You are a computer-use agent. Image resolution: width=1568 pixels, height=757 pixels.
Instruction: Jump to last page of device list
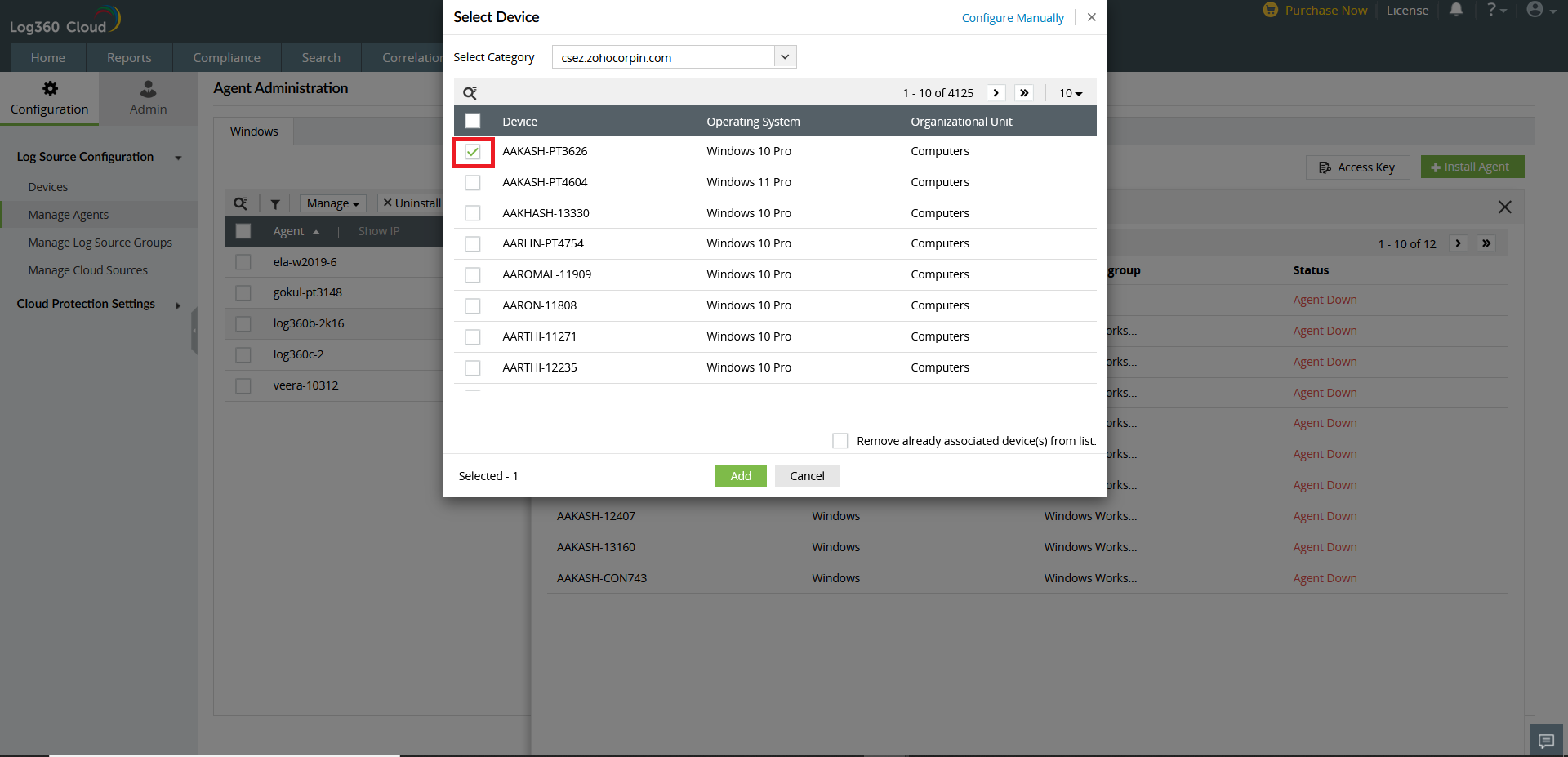coord(1024,93)
